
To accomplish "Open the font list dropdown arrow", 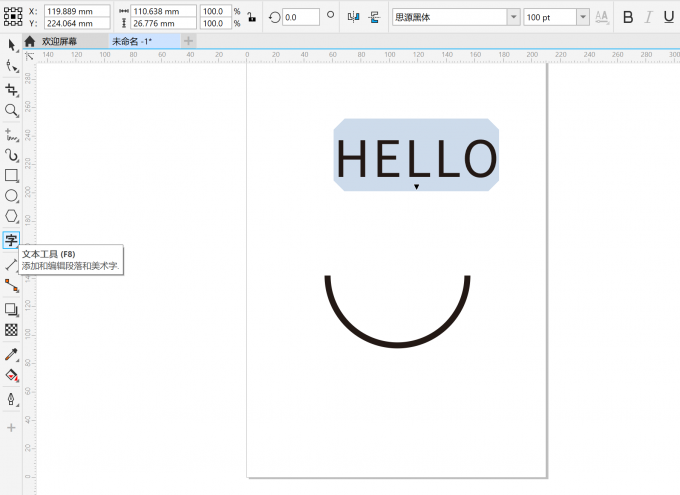I will [x=513, y=17].
